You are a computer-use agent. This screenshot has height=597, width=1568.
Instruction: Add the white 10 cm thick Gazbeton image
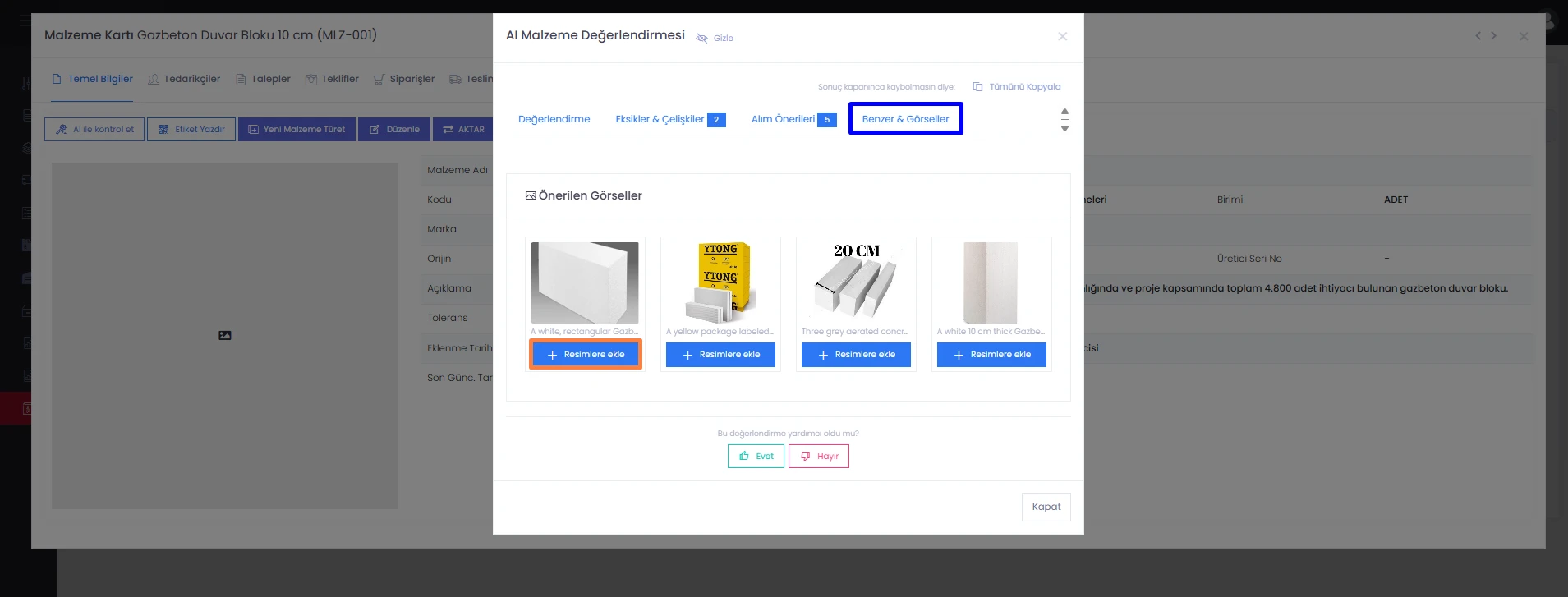point(991,355)
